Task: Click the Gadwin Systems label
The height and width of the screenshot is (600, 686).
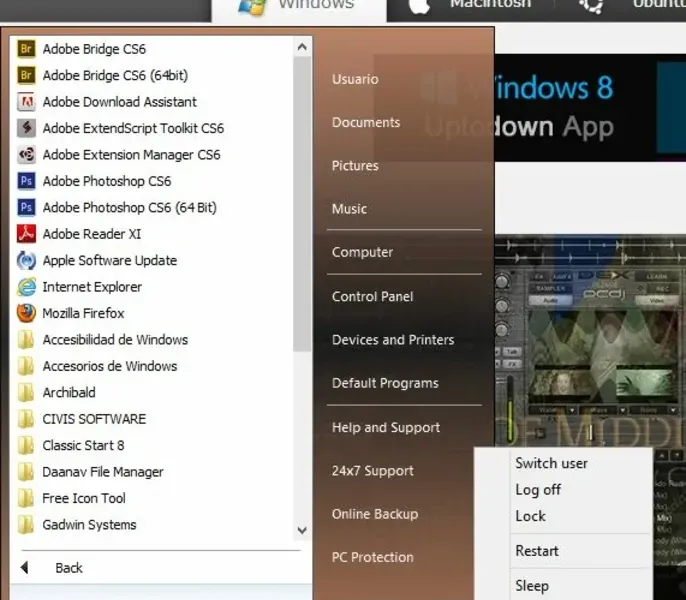Action: [89, 525]
